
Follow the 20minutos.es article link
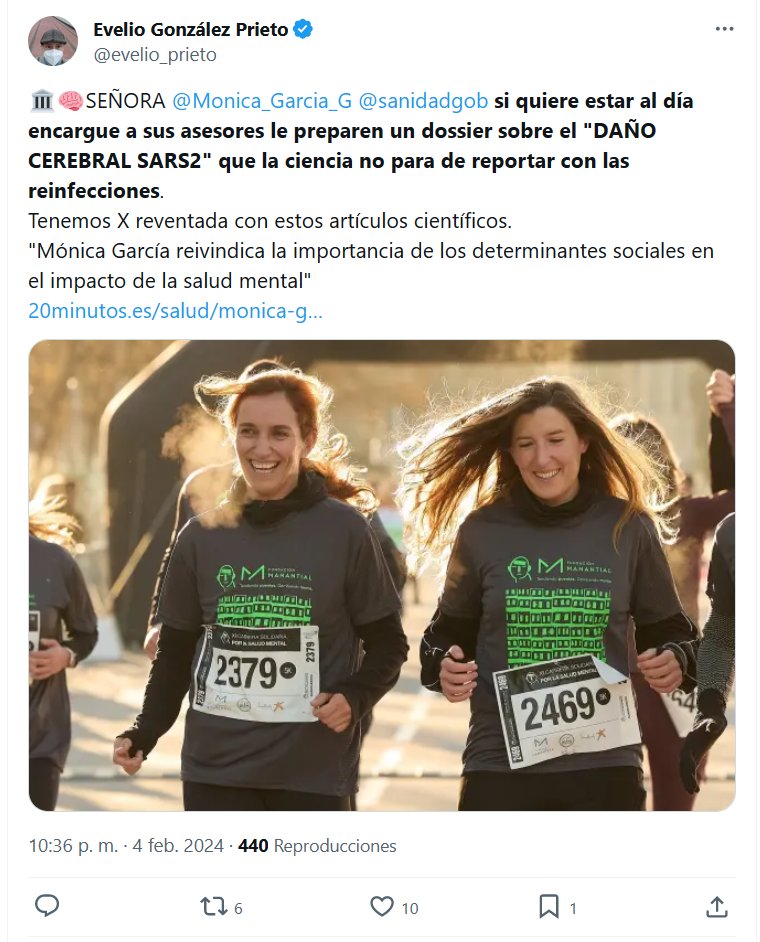coord(175,311)
